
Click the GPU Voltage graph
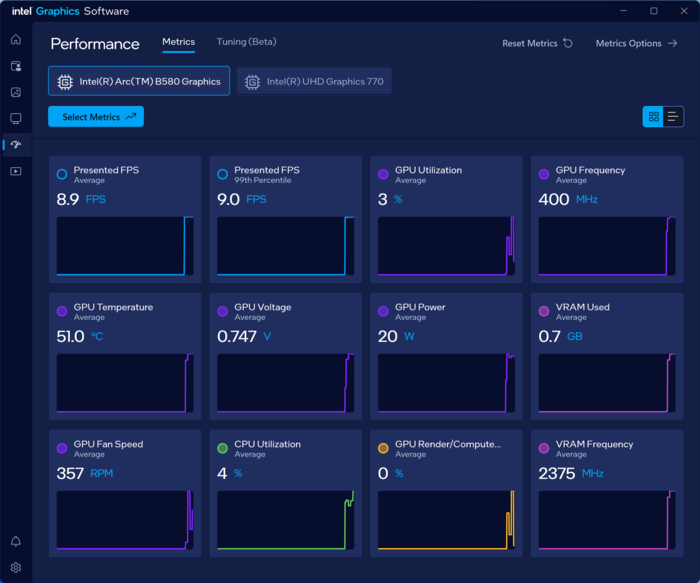pos(286,383)
